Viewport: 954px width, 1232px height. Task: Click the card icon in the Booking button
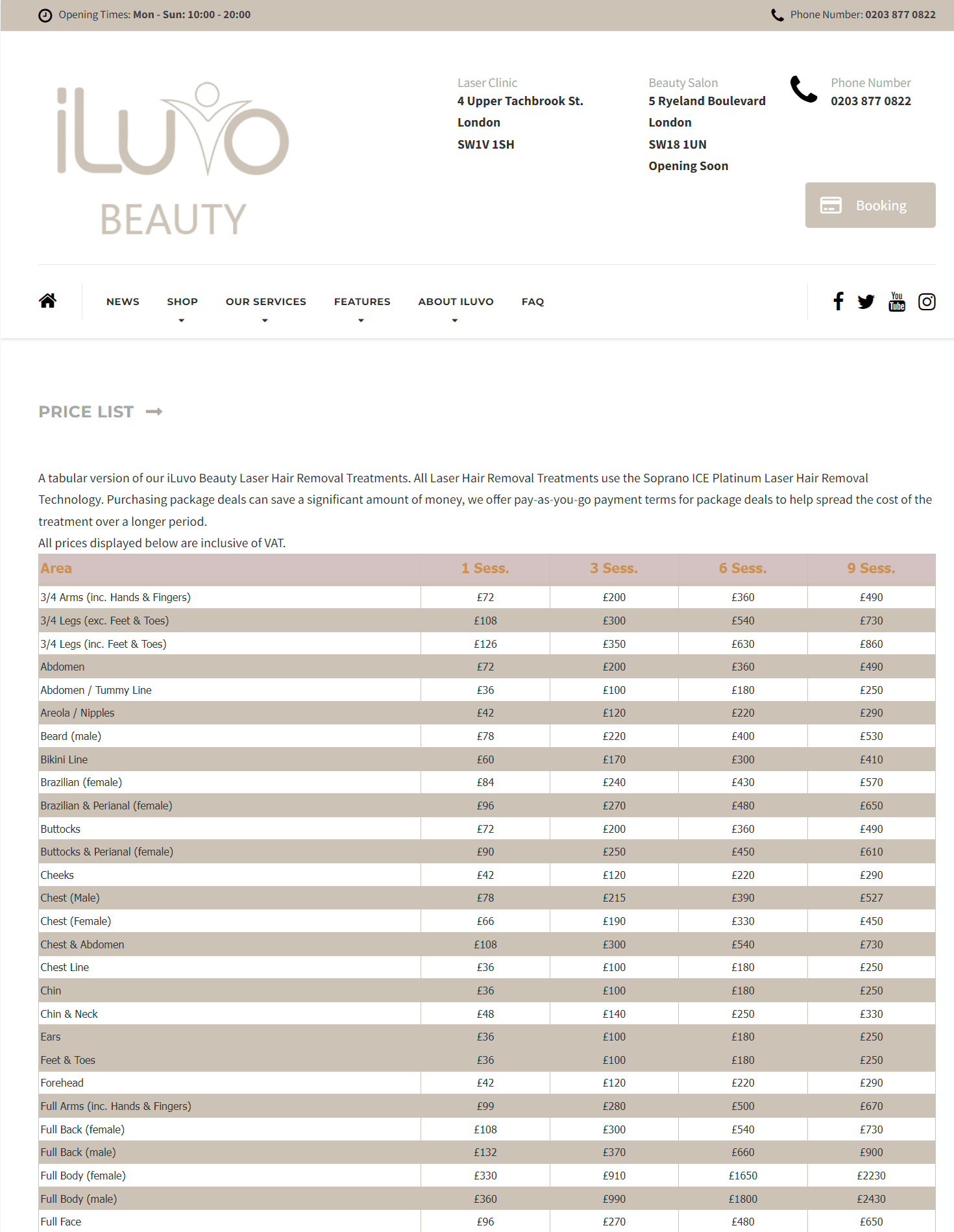coord(831,205)
